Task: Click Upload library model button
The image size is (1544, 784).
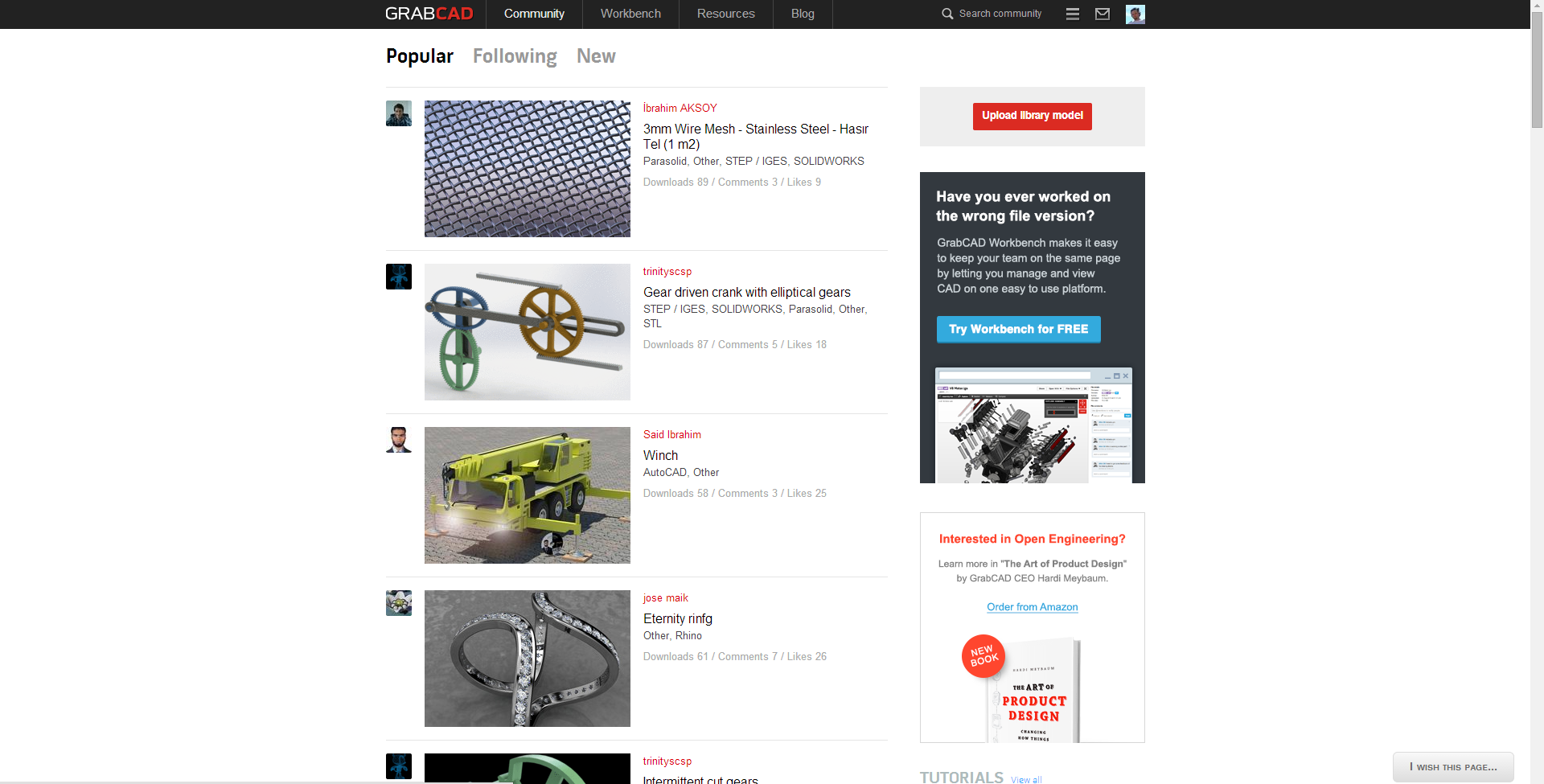Action: point(1033,116)
